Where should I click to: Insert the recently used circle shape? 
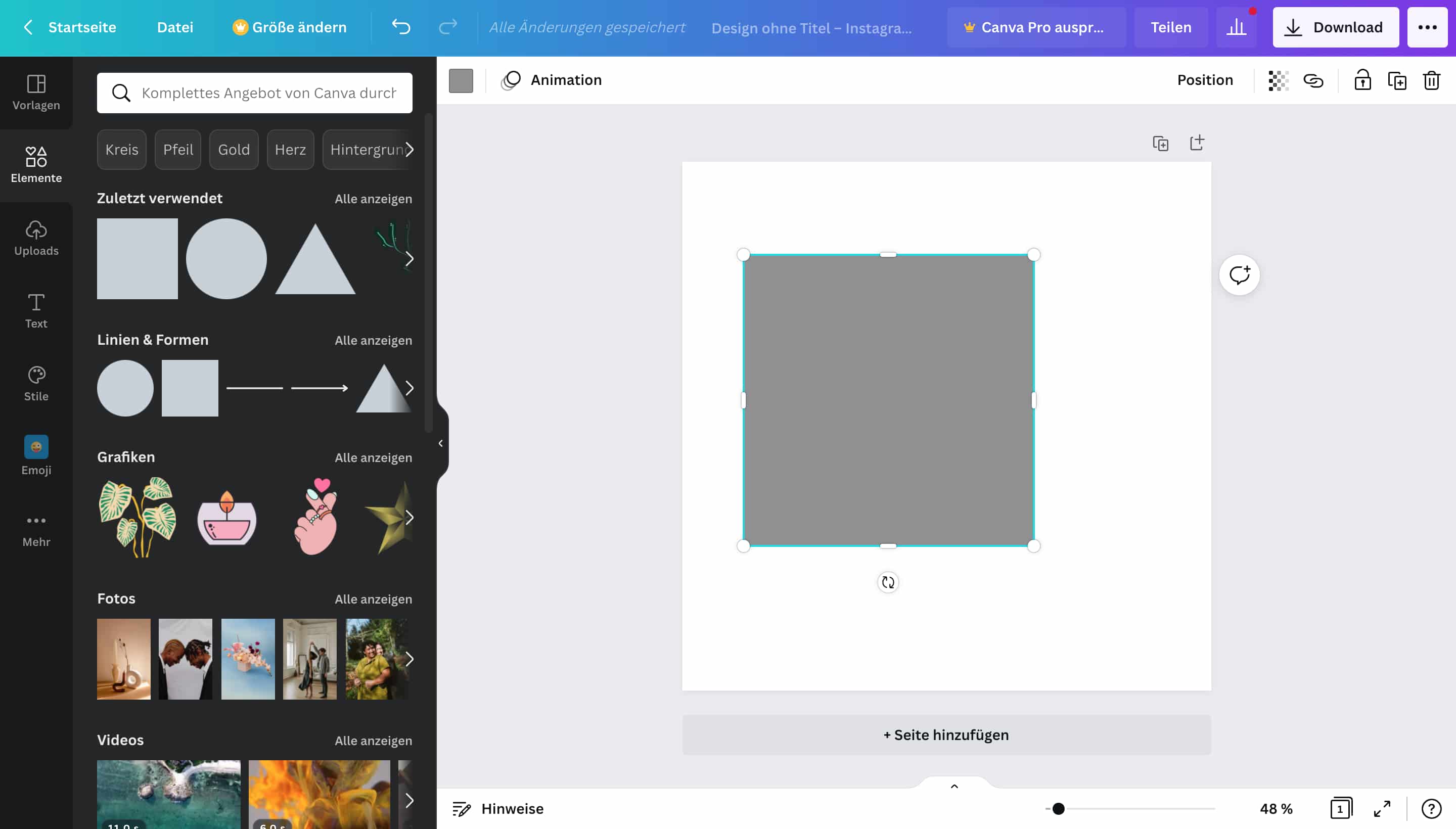click(226, 258)
